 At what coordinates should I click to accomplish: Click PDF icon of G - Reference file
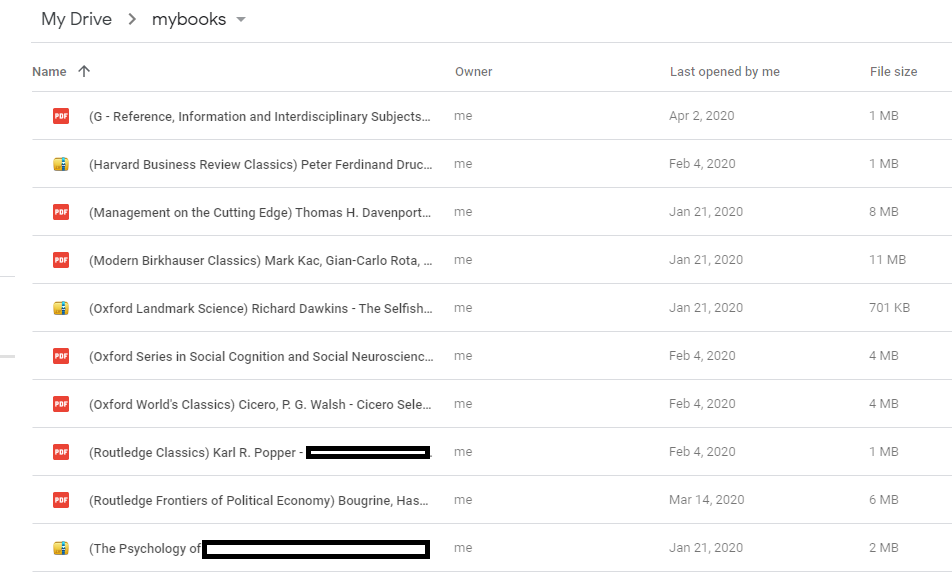coord(61,116)
